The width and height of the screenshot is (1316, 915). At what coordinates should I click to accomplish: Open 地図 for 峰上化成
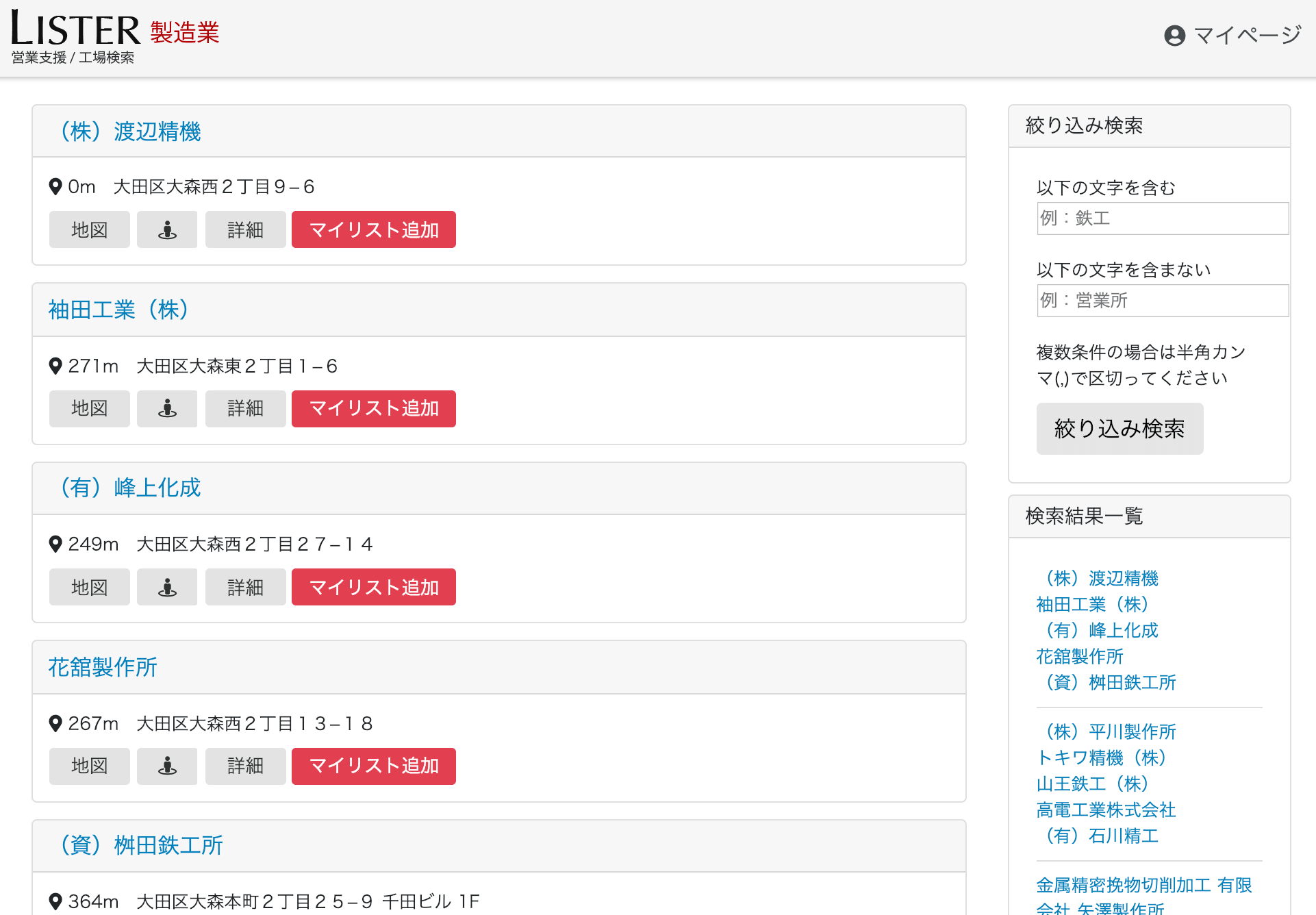pos(90,587)
